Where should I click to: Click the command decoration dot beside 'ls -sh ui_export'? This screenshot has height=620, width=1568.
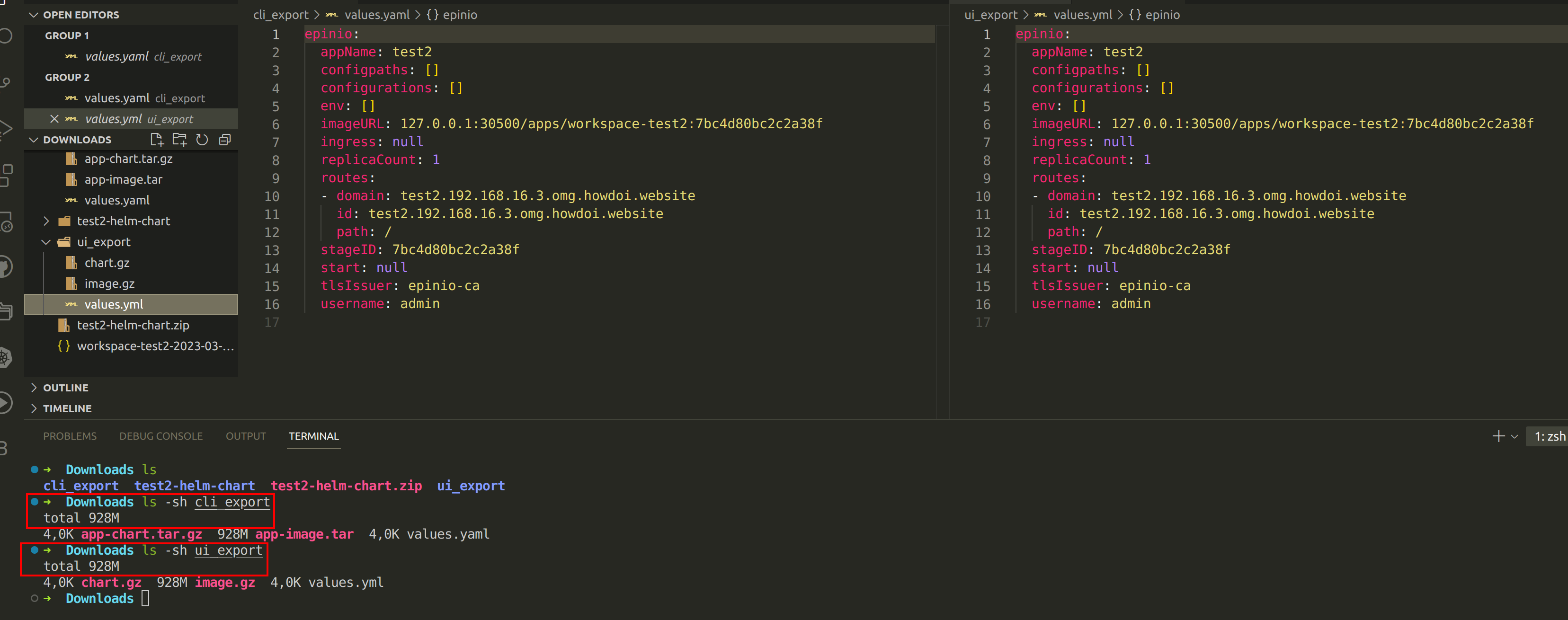point(35,550)
